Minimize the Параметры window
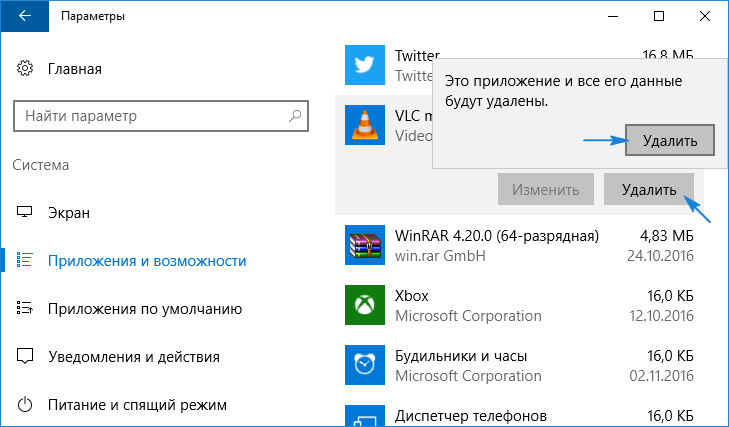The width and height of the screenshot is (729, 427). pos(613,16)
